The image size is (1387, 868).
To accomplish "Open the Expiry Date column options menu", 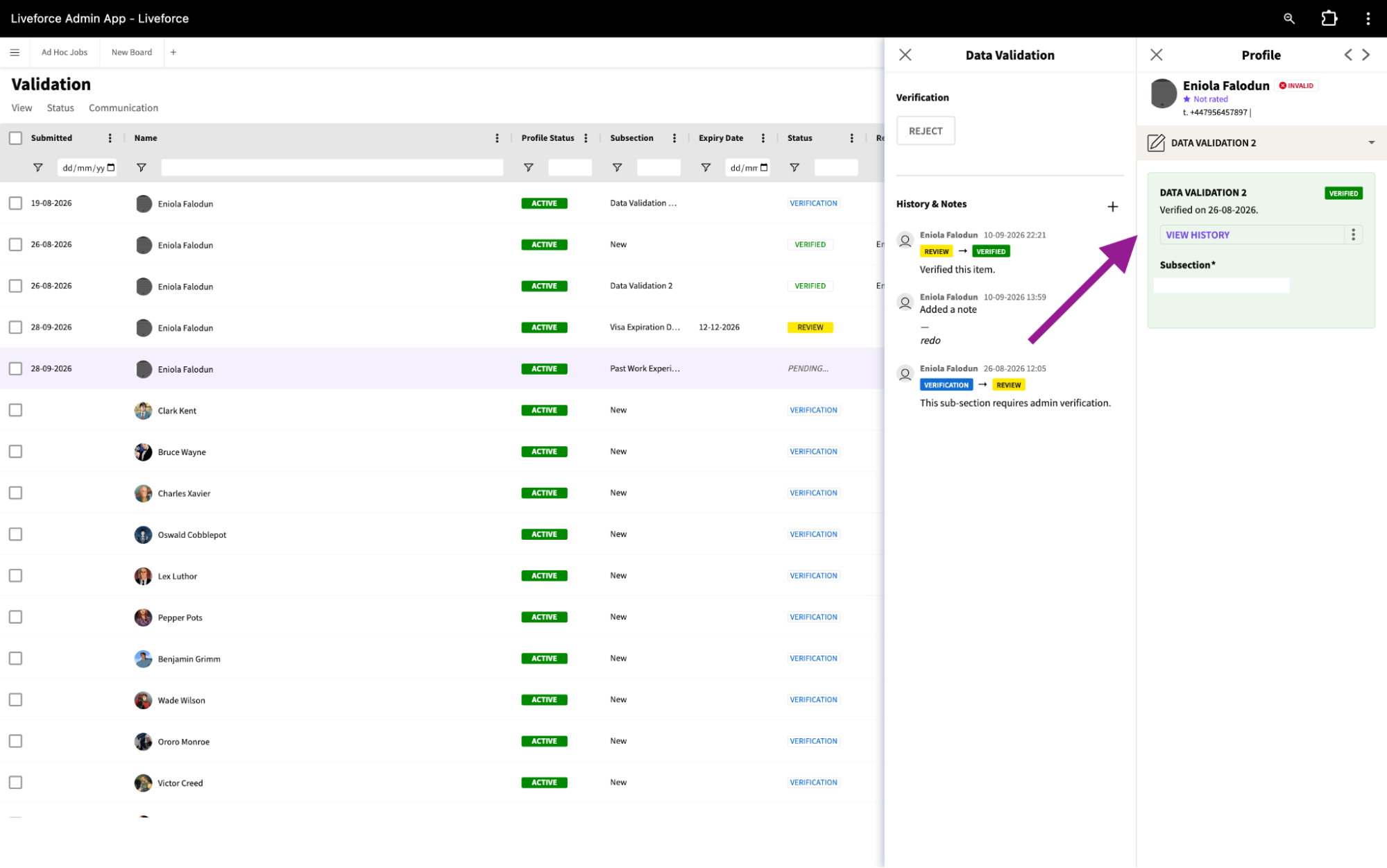I will [763, 138].
